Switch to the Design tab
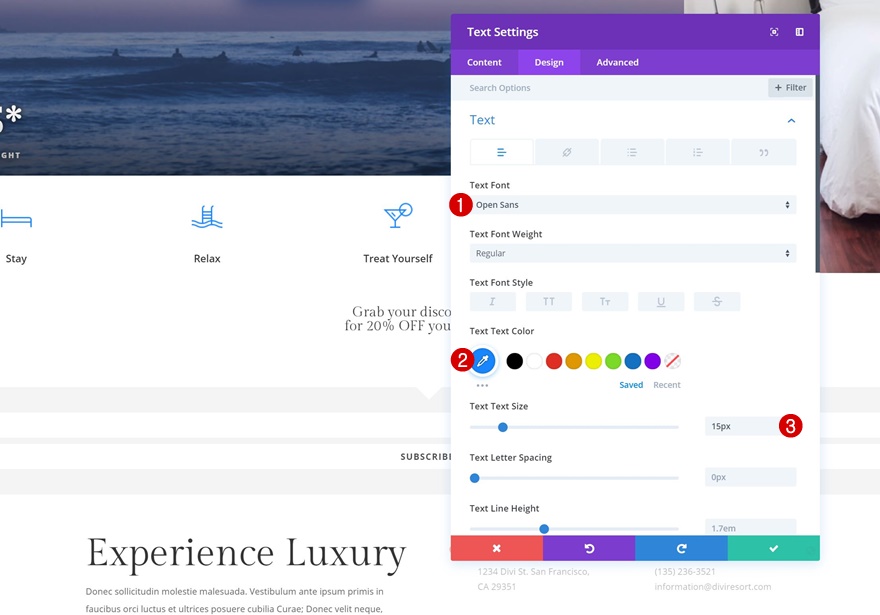Viewport: 880px width, 615px height. click(x=549, y=62)
